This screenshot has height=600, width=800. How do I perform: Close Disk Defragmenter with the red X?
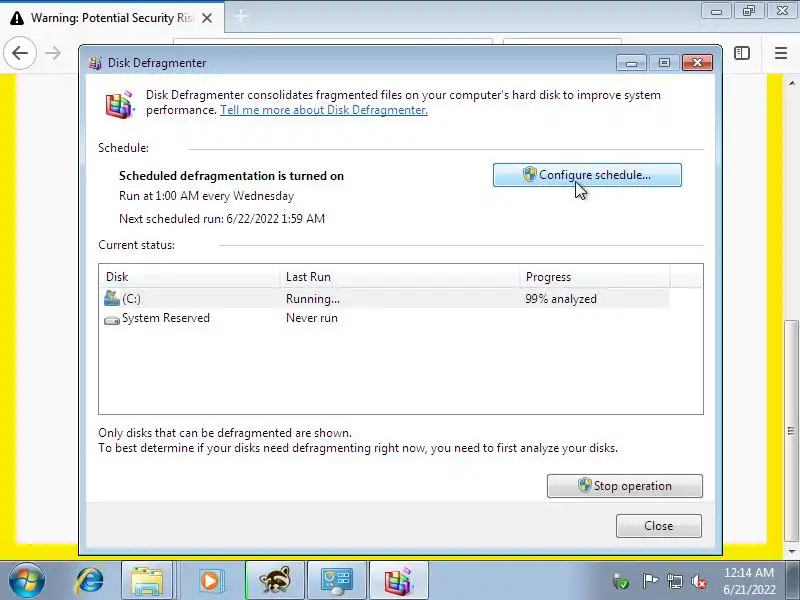click(x=697, y=63)
